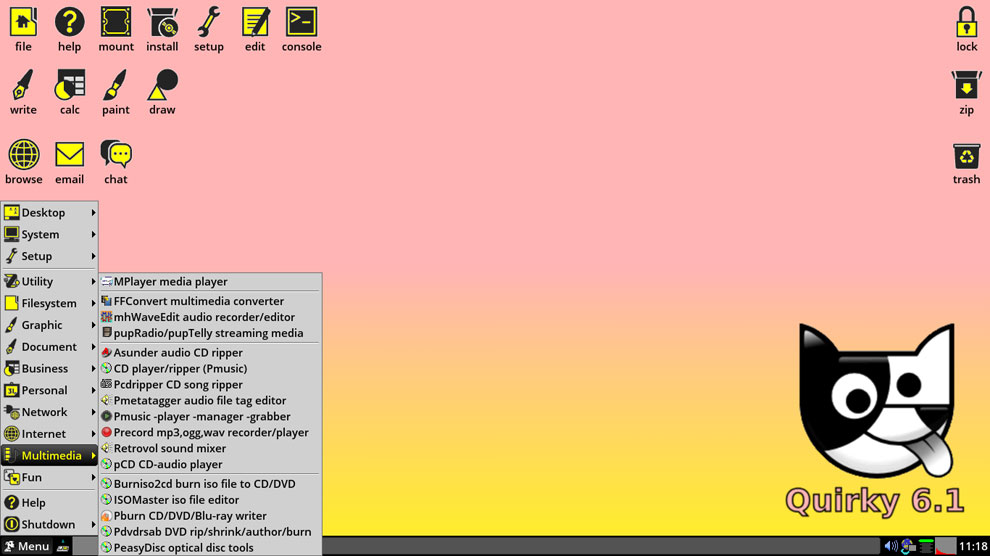Select the highlighted Multimedia menu category

[x=49, y=456]
